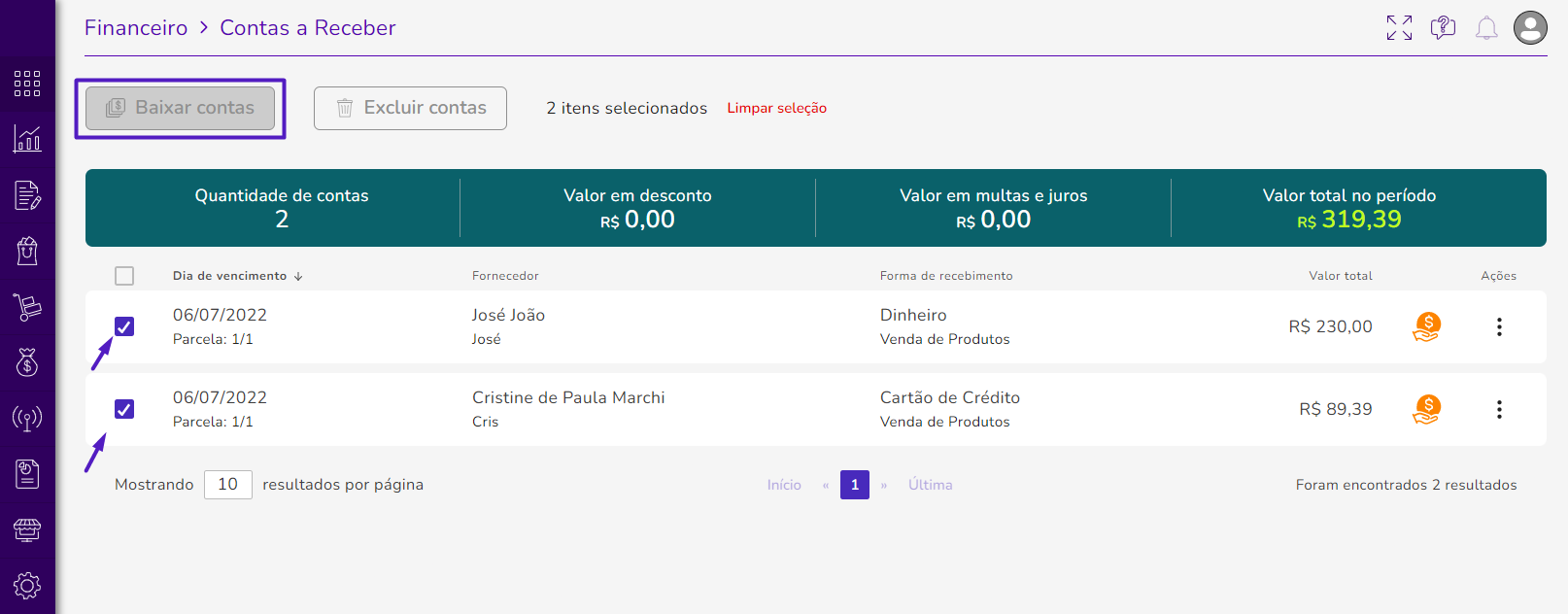This screenshot has height=614, width=1568.
Task: Toggle fullscreen expand icon
Action: point(1399,28)
